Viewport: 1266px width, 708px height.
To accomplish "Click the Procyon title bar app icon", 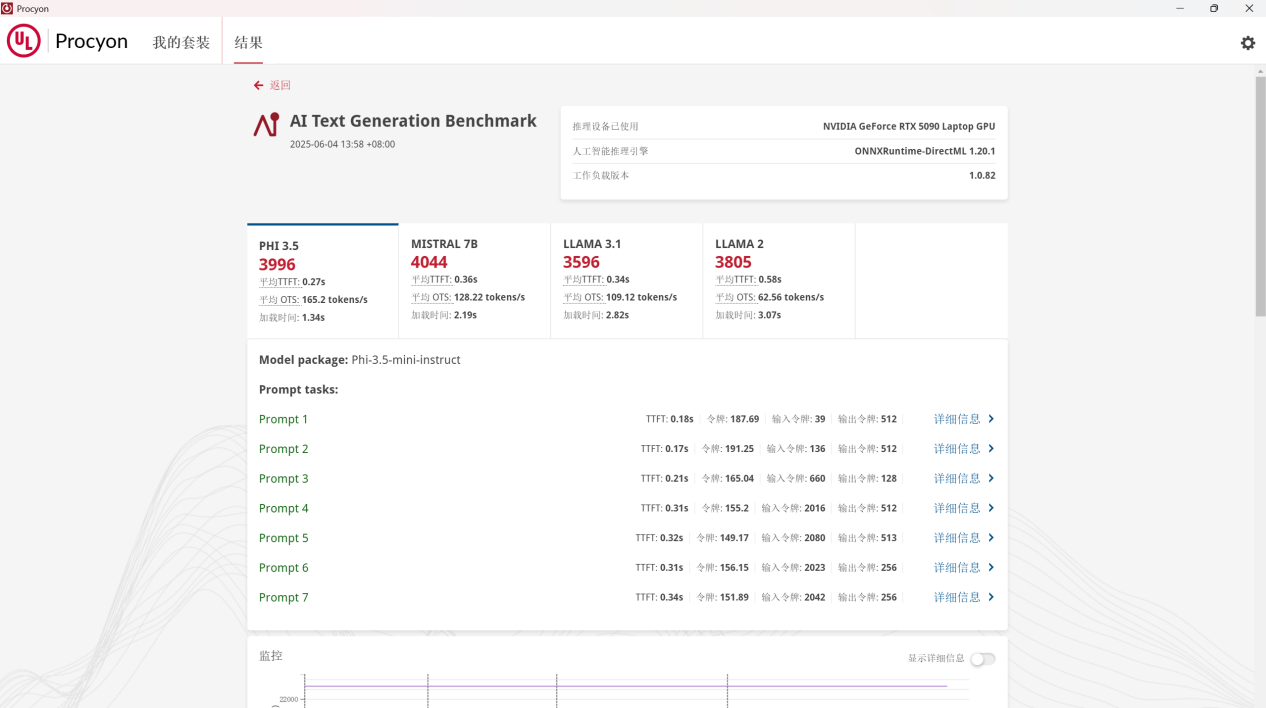I will [8, 8].
